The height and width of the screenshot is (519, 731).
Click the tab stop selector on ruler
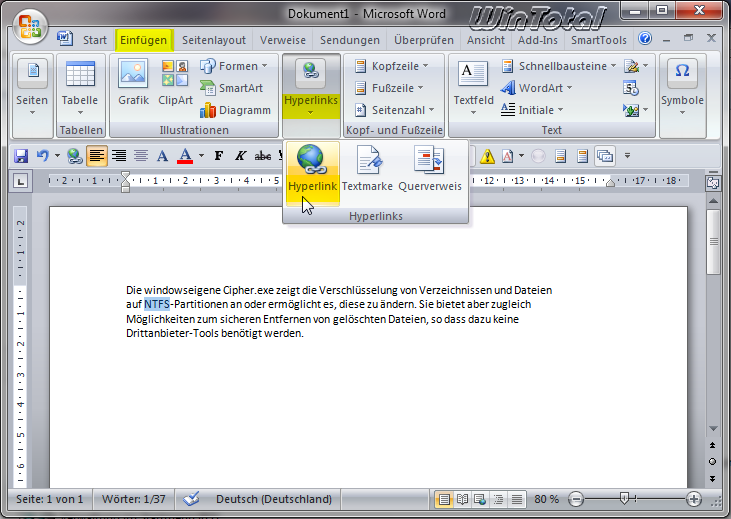point(20,181)
